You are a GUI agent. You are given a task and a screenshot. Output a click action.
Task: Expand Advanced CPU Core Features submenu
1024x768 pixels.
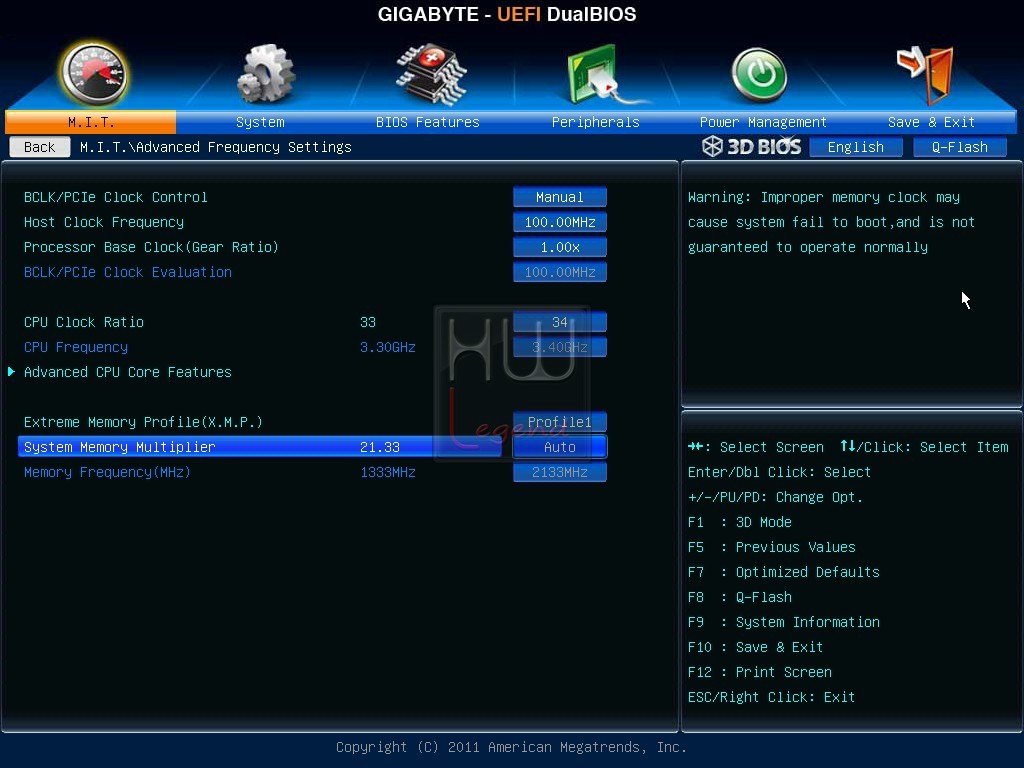click(x=127, y=372)
